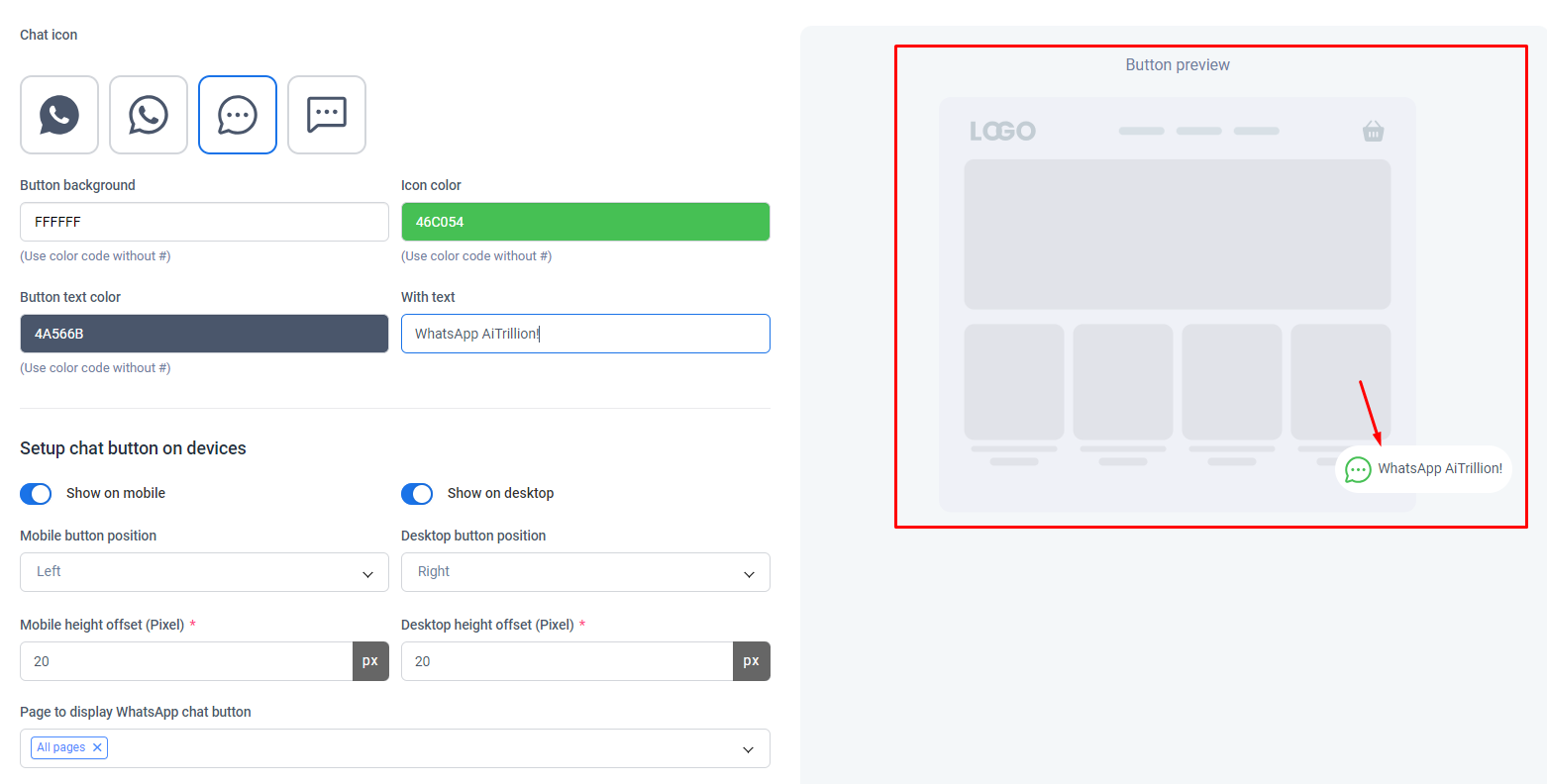Click the basket icon in preview header
This screenshot has width=1547, height=784.
1373,131
